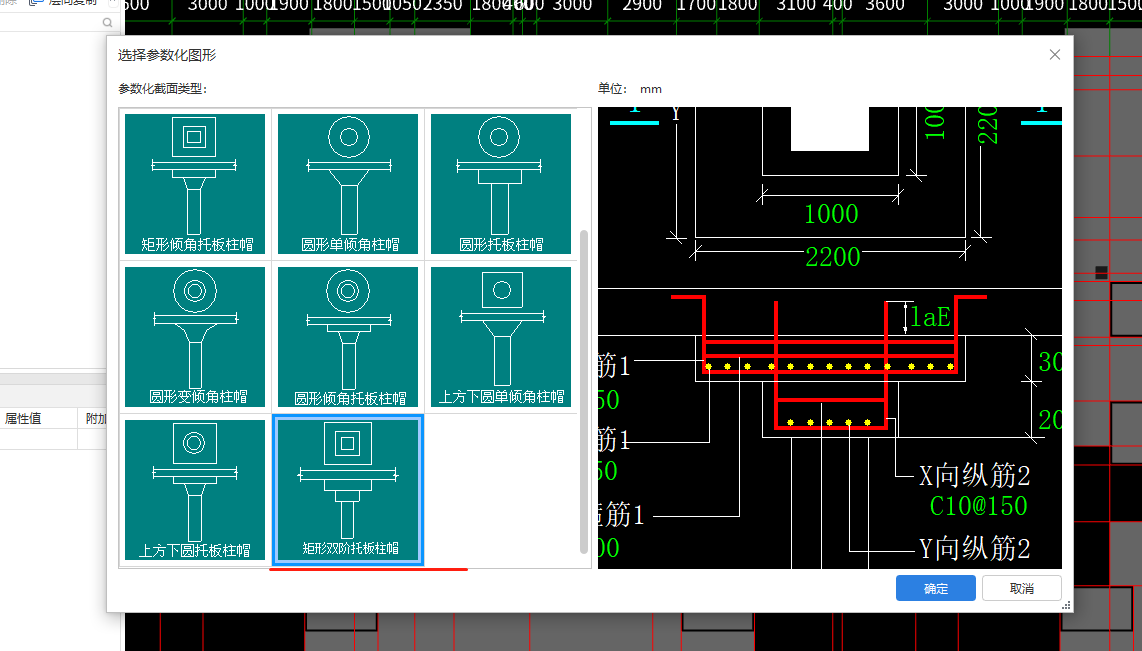Click the X向纵筋2 label in preview
The width and height of the screenshot is (1142, 651).
pyautogui.click(x=974, y=476)
